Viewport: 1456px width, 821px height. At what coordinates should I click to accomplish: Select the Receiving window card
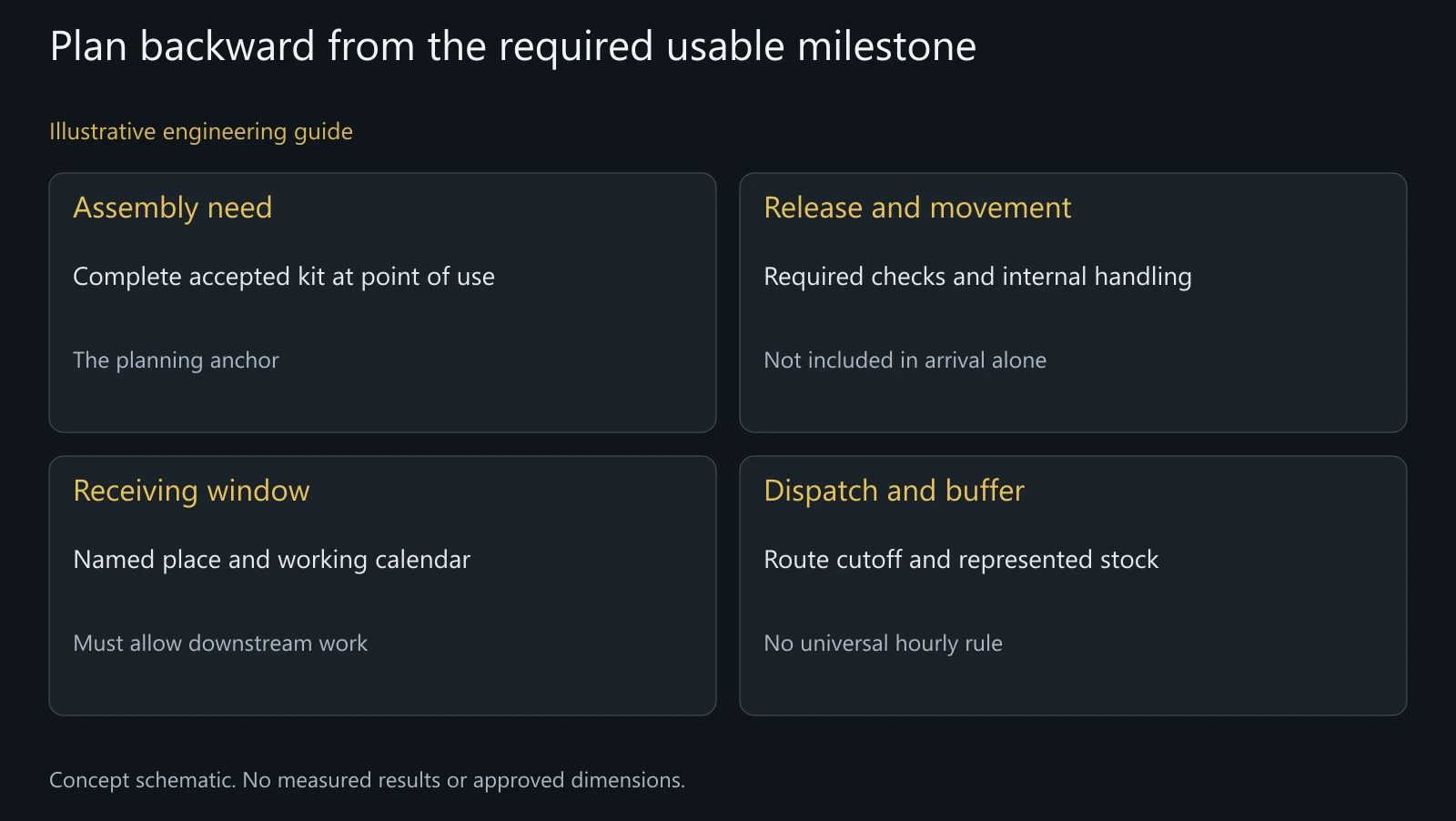pyautogui.click(x=382, y=585)
